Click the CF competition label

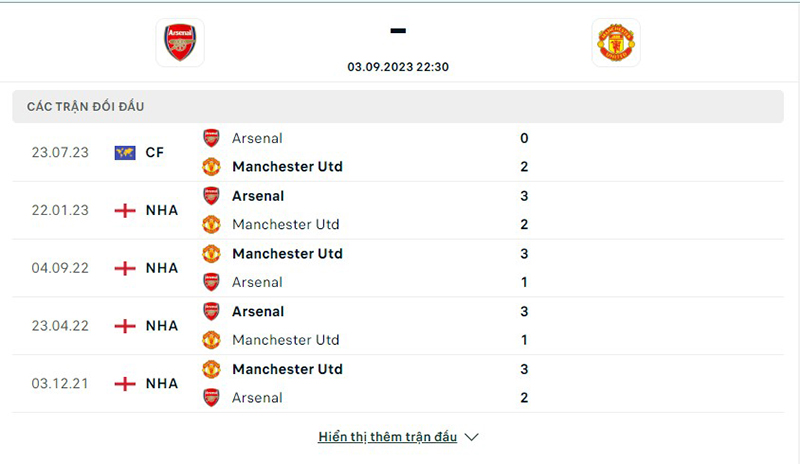click(155, 153)
